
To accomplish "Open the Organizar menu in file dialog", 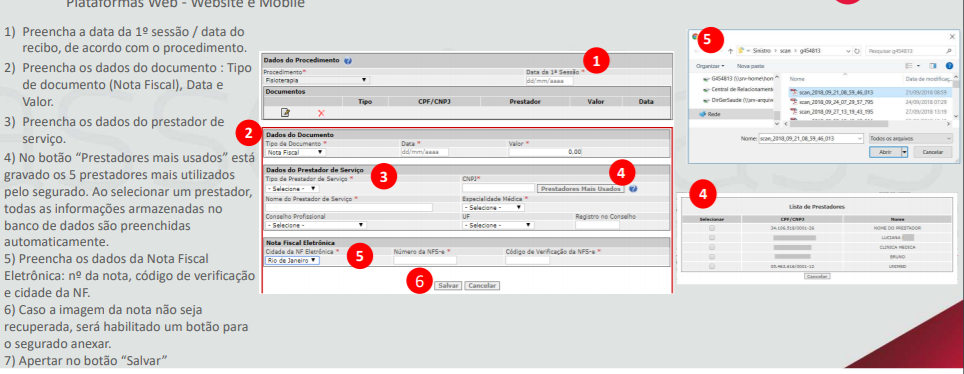I will [710, 65].
